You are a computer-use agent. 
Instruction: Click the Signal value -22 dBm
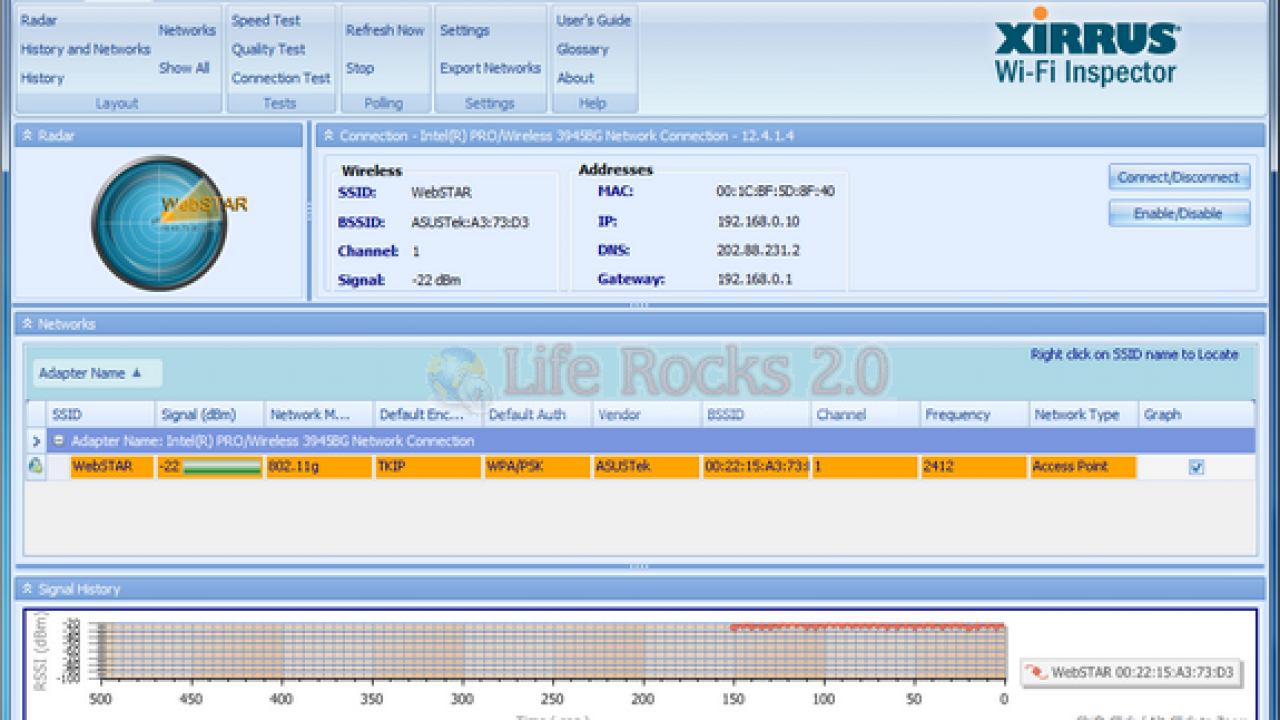coord(436,280)
